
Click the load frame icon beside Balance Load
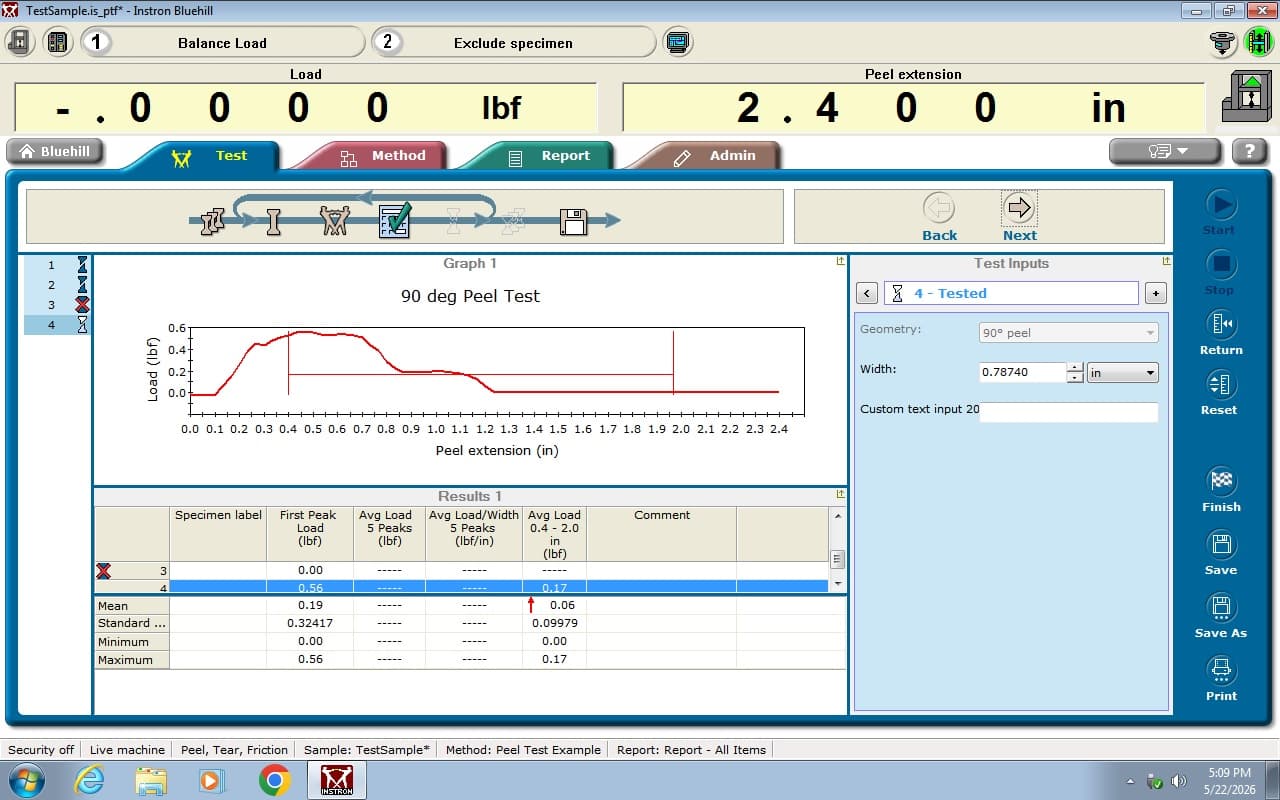20,42
